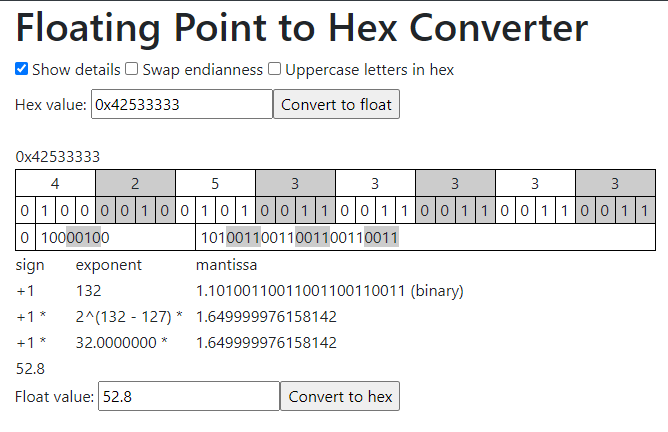Select the hex digit 5 cell
668x432 pixels.
point(215,184)
